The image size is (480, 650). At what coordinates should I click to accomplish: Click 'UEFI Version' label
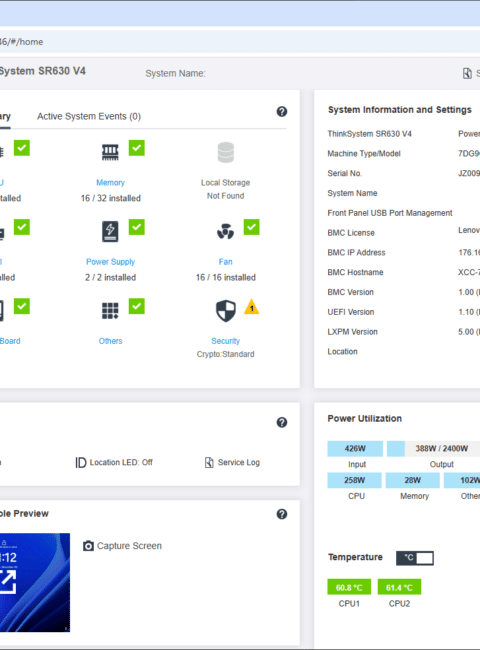(x=351, y=312)
